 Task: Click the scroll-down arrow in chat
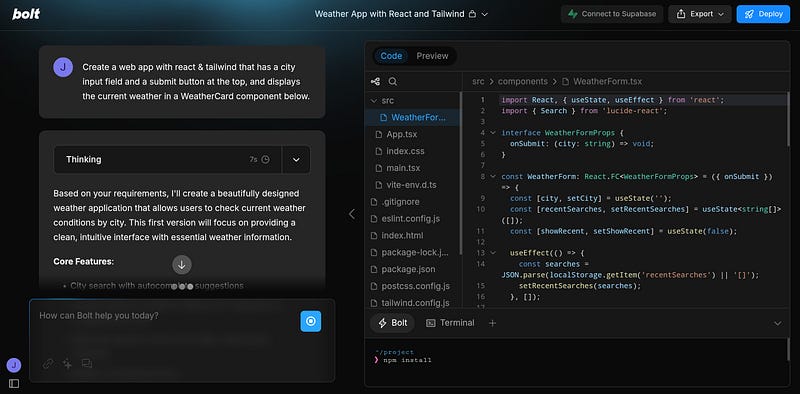182,264
